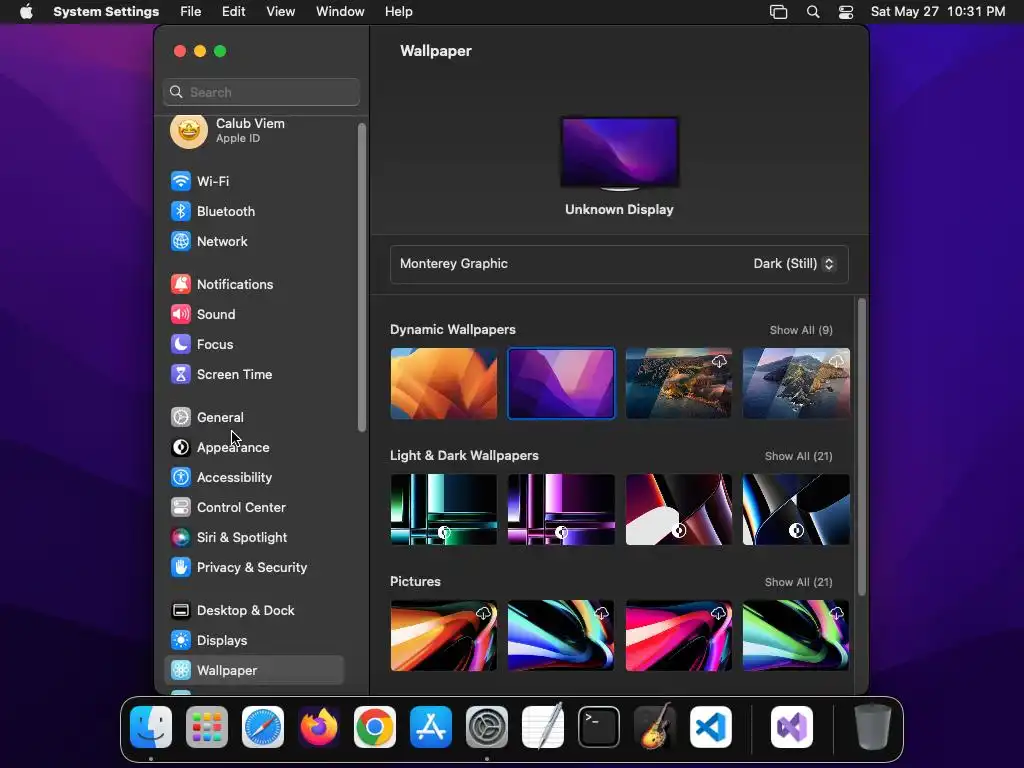The width and height of the screenshot is (1024, 768).
Task: Select the orange streaks picture wallpaper
Action: 443,635
